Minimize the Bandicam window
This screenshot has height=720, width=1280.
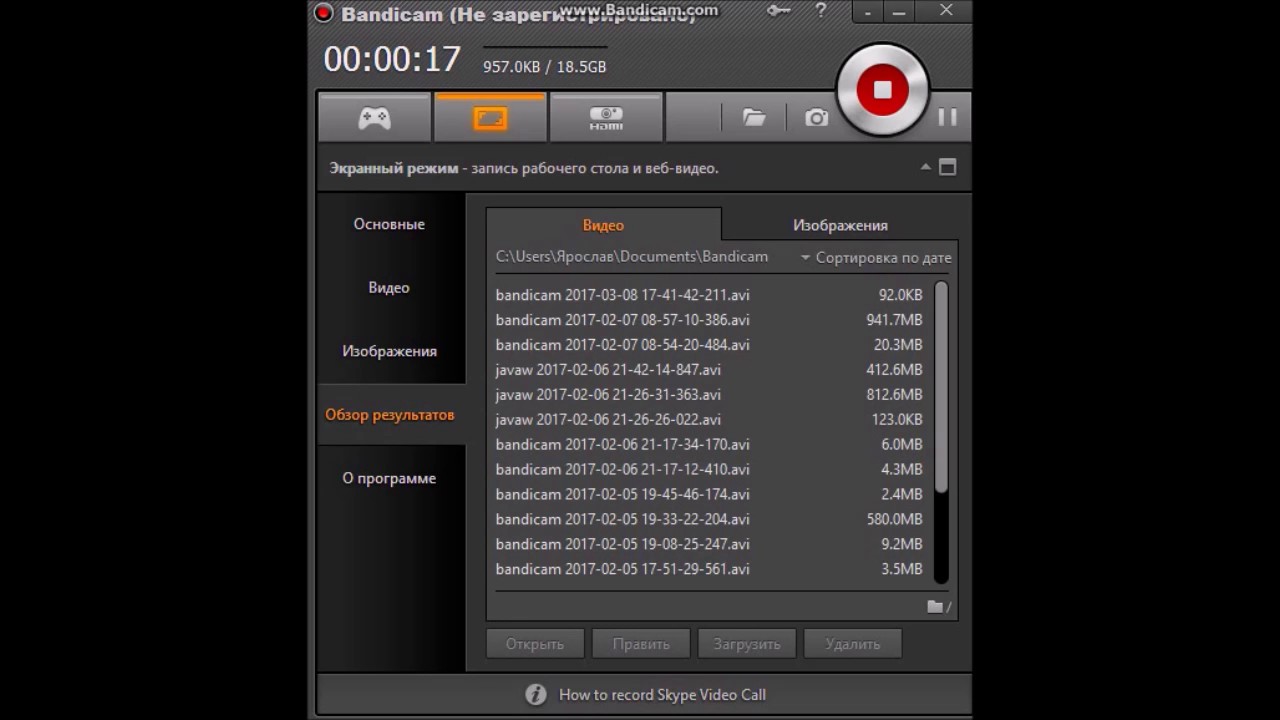click(x=899, y=11)
